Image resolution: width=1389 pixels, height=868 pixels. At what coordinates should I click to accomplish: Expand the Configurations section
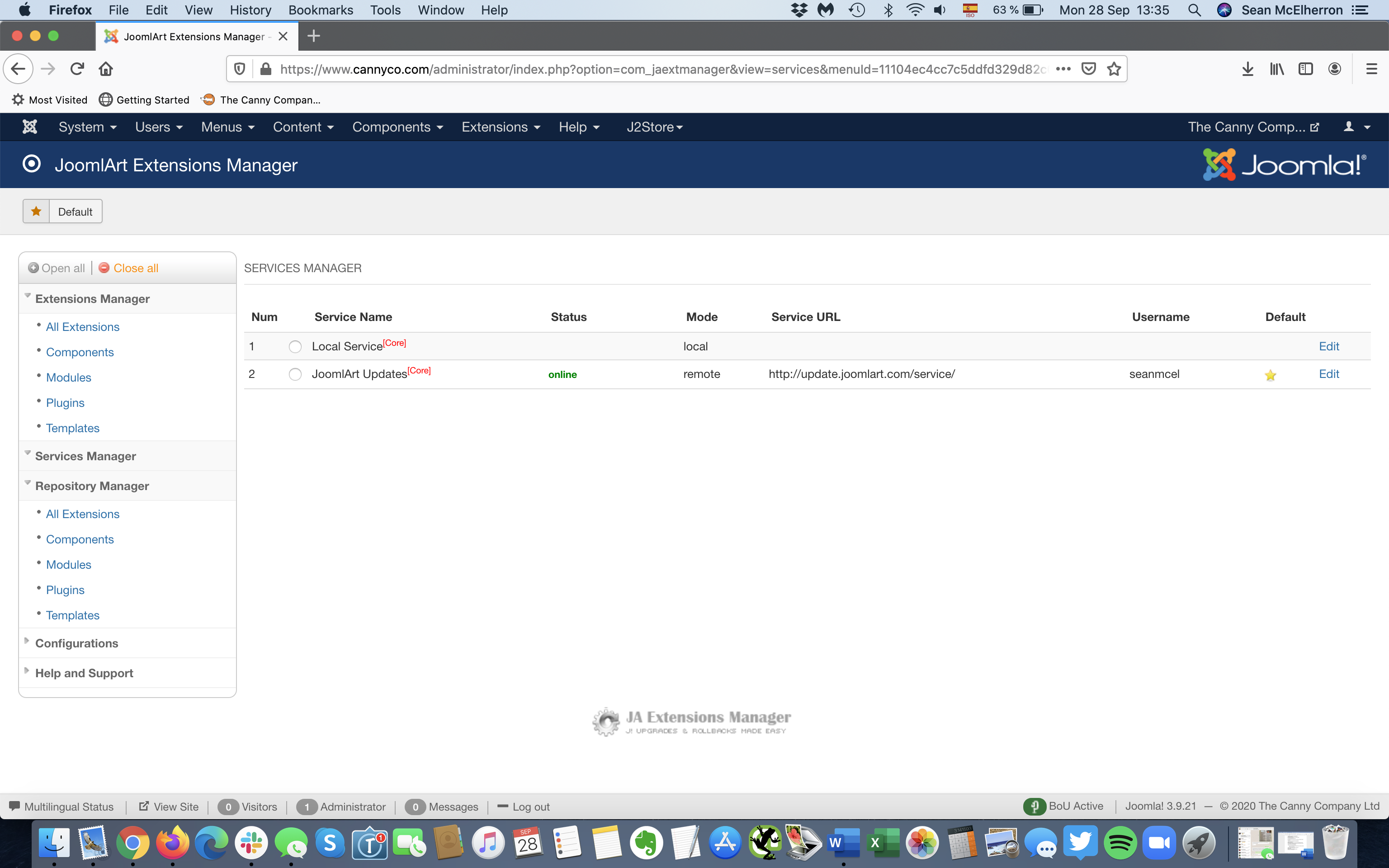(76, 643)
